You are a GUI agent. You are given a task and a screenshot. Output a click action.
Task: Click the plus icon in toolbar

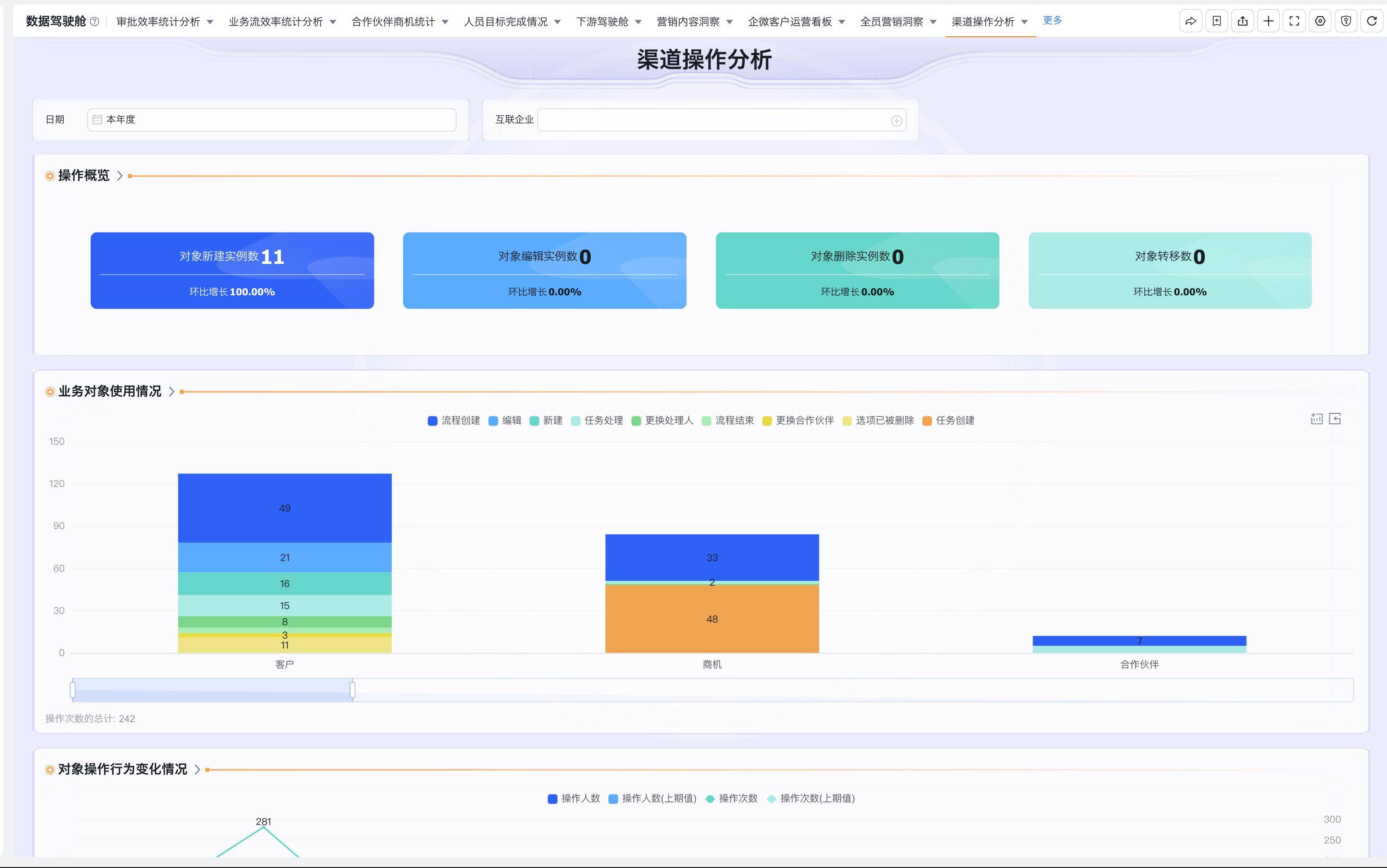[1268, 21]
